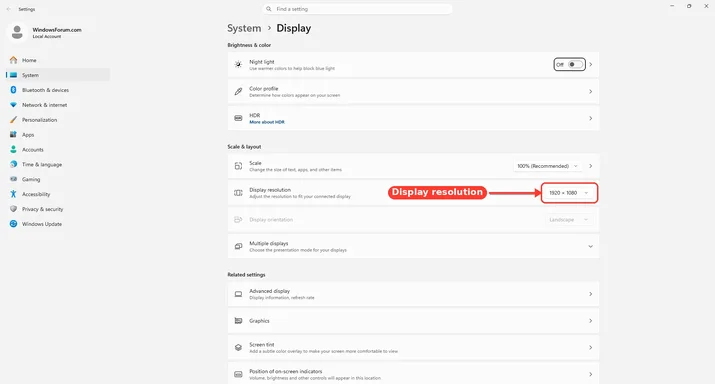This screenshot has width=715, height=384.
Task: Open Advanced display via its chevron
Action: pos(591,294)
